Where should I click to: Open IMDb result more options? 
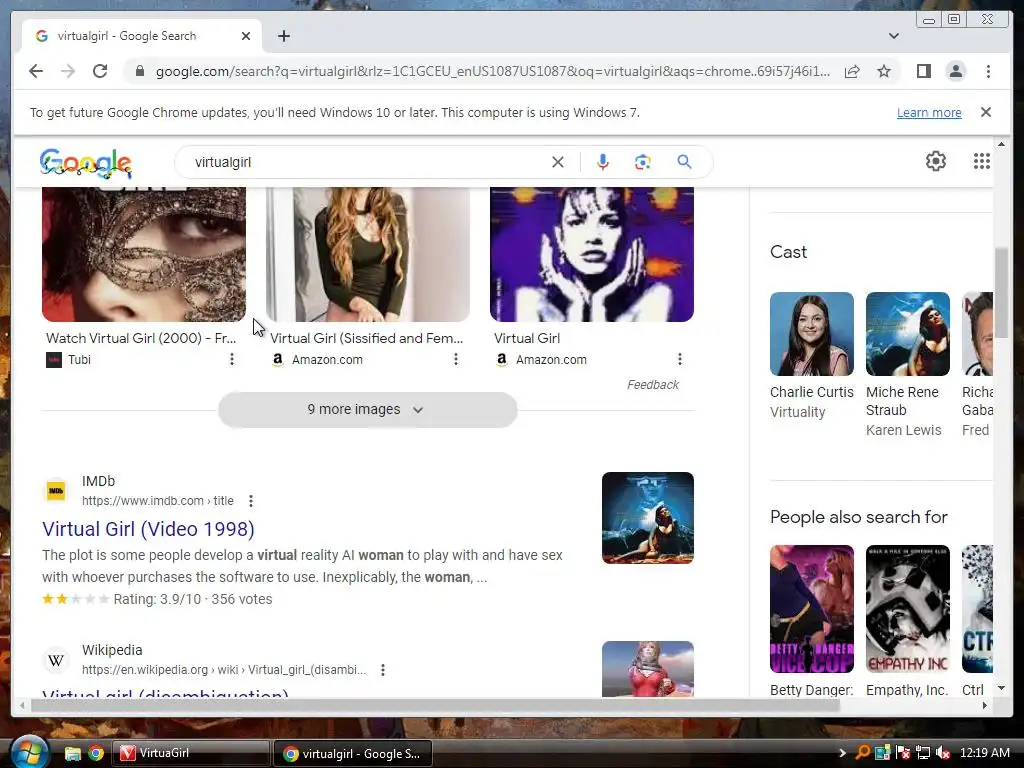tap(251, 501)
